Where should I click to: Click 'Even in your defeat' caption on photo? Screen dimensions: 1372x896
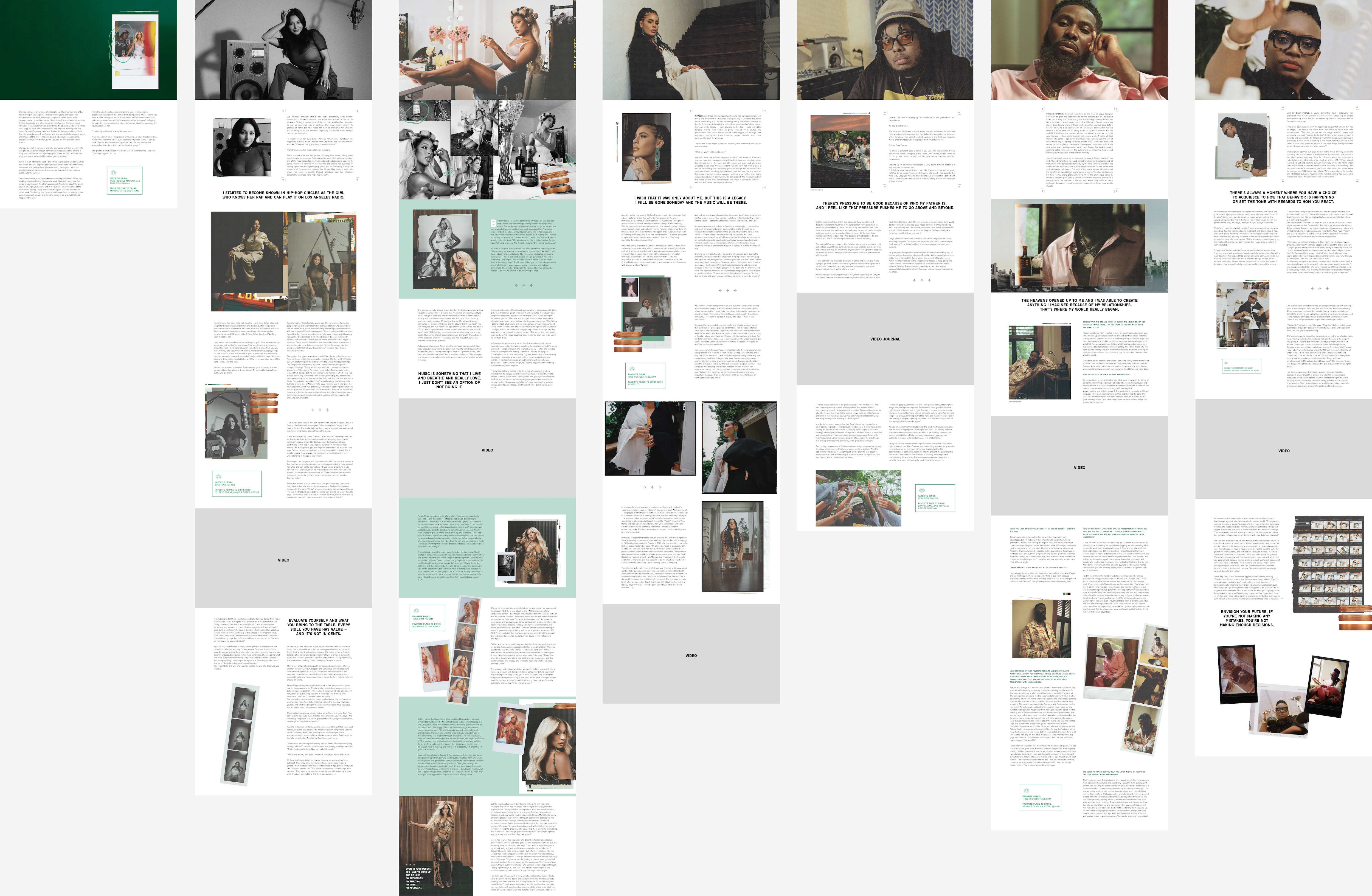click(418, 878)
